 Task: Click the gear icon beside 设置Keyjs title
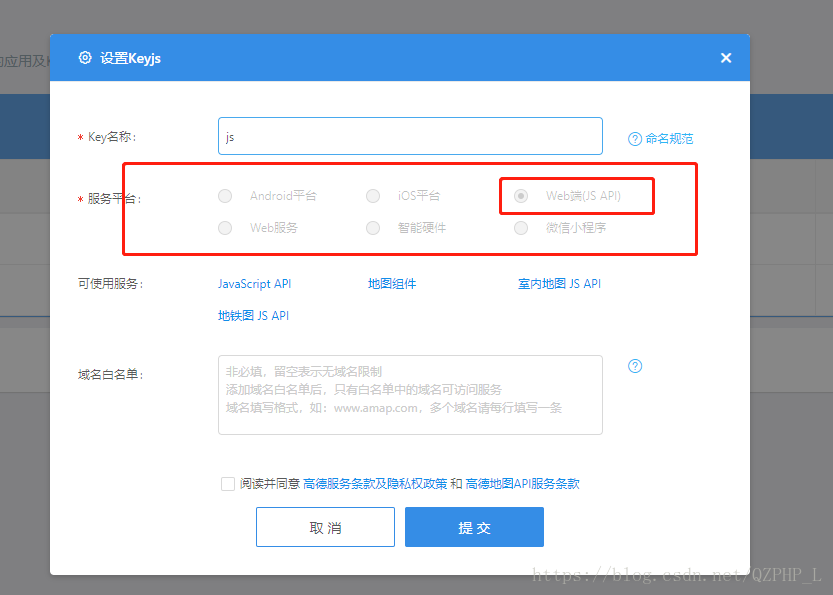pyautogui.click(x=85, y=58)
